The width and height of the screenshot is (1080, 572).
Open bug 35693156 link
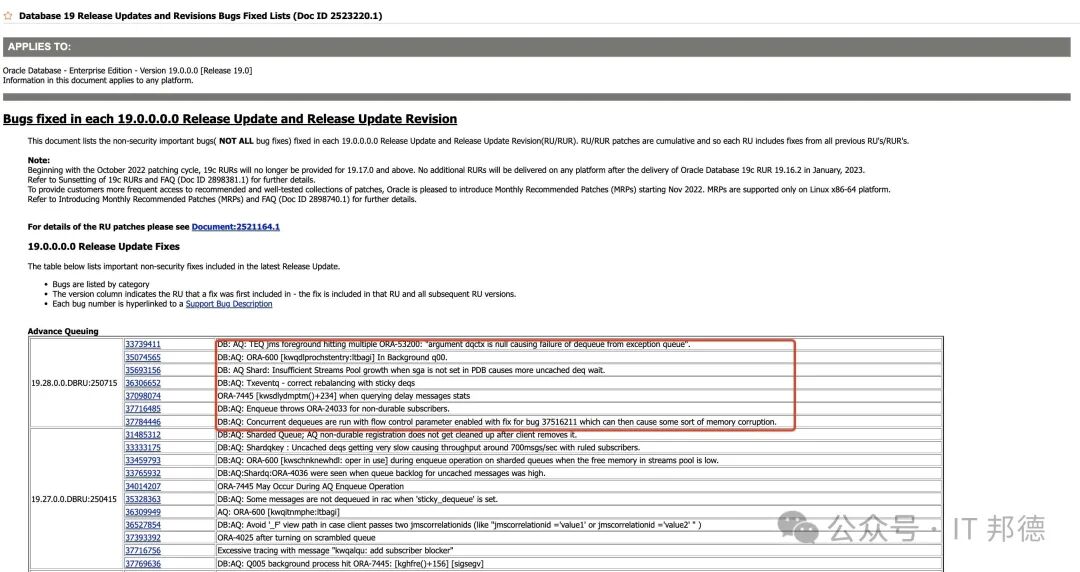coord(143,370)
